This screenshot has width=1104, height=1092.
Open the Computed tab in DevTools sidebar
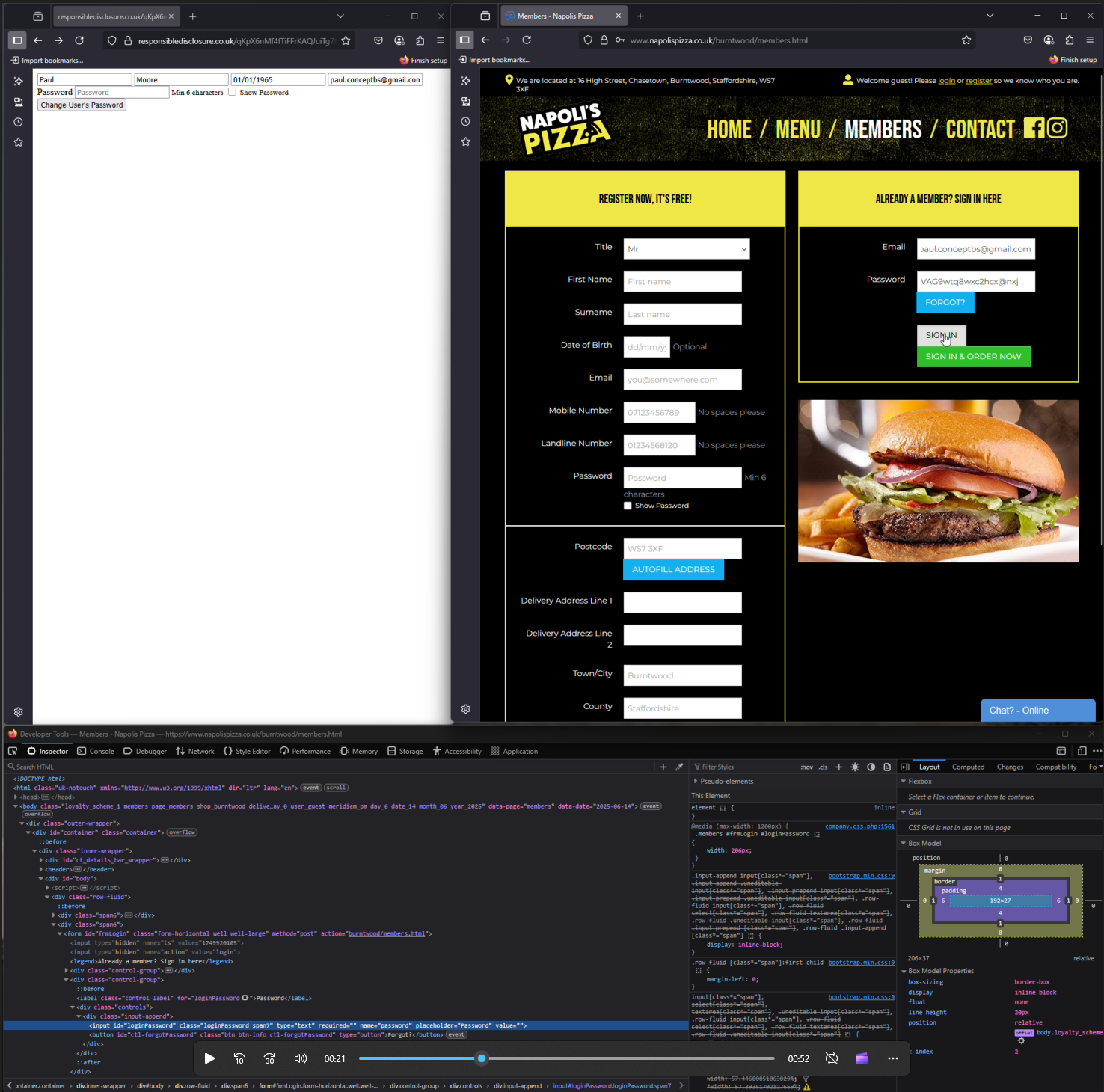(968, 767)
